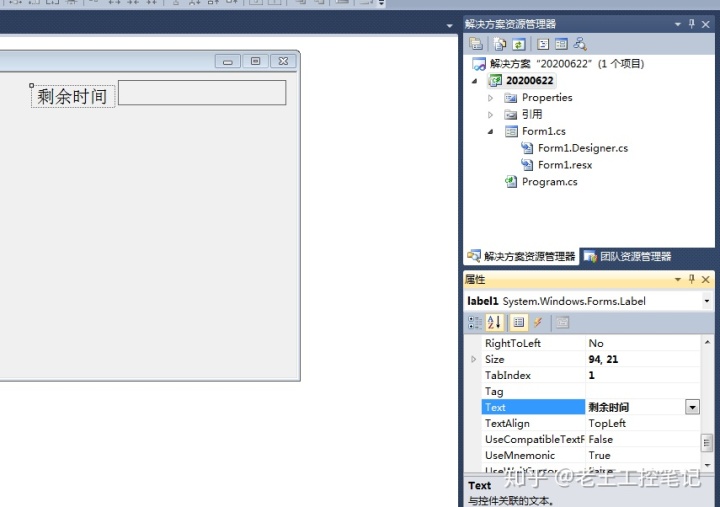Select the 20200622 project item
Screen dimensions: 720x507
529,81
